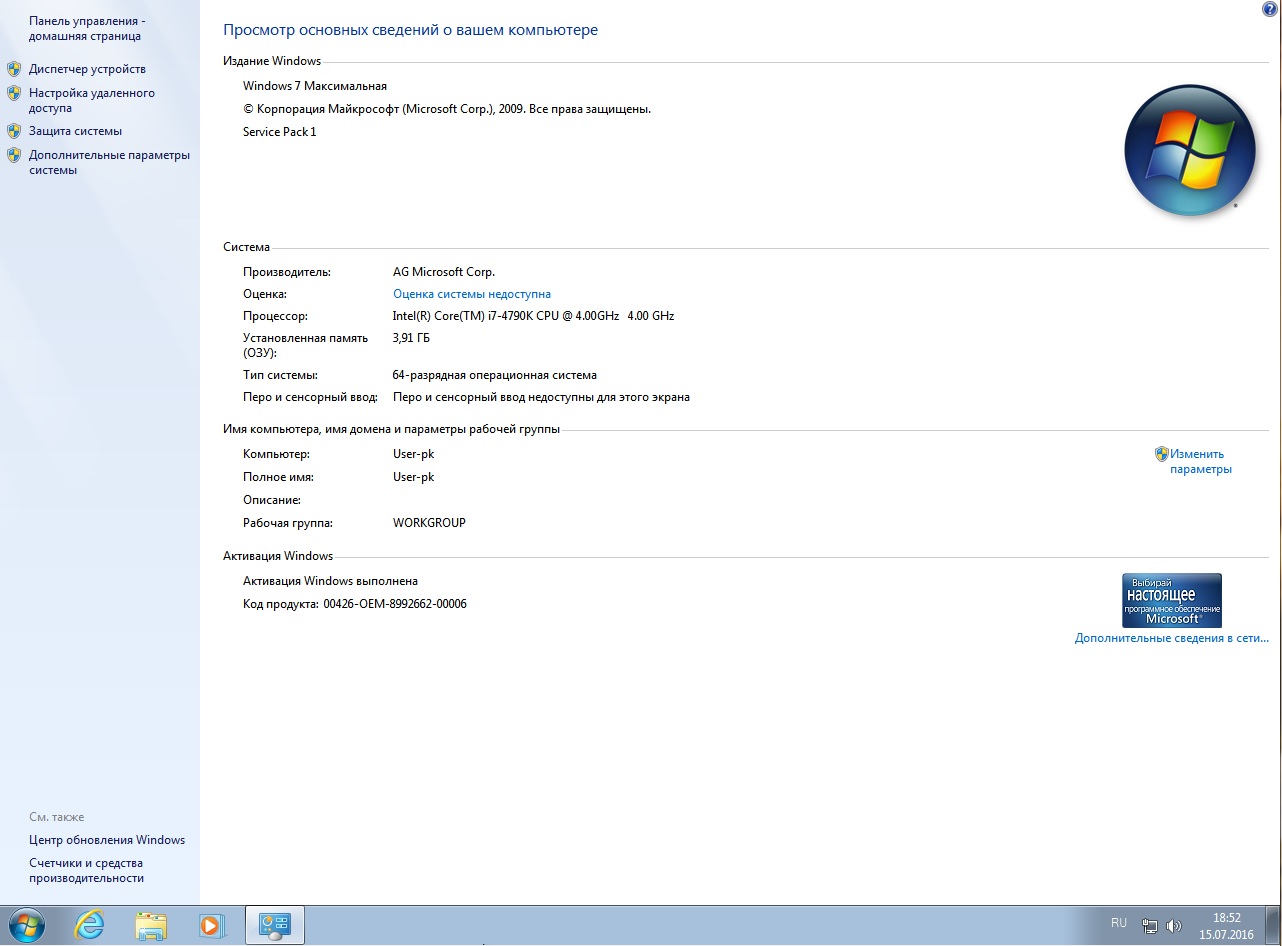Click the Корпорация Майкрософт copyright line
The width and height of the screenshot is (1282, 946).
coord(447,109)
